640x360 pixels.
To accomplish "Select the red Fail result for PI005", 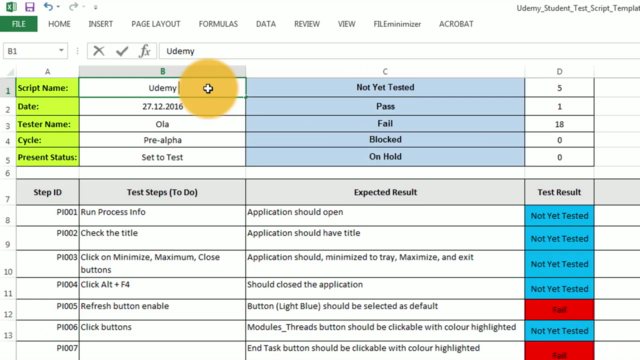I will [559, 310].
